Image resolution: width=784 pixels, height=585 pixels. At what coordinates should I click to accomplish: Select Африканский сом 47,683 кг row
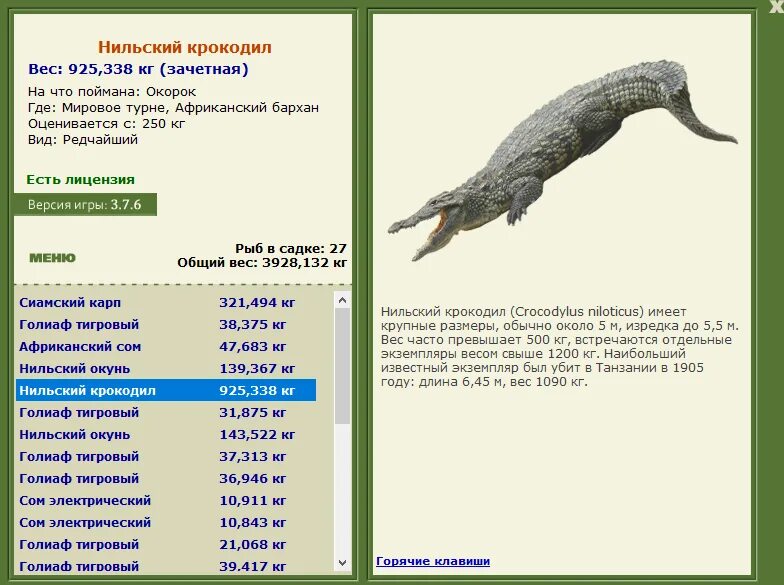(166, 346)
